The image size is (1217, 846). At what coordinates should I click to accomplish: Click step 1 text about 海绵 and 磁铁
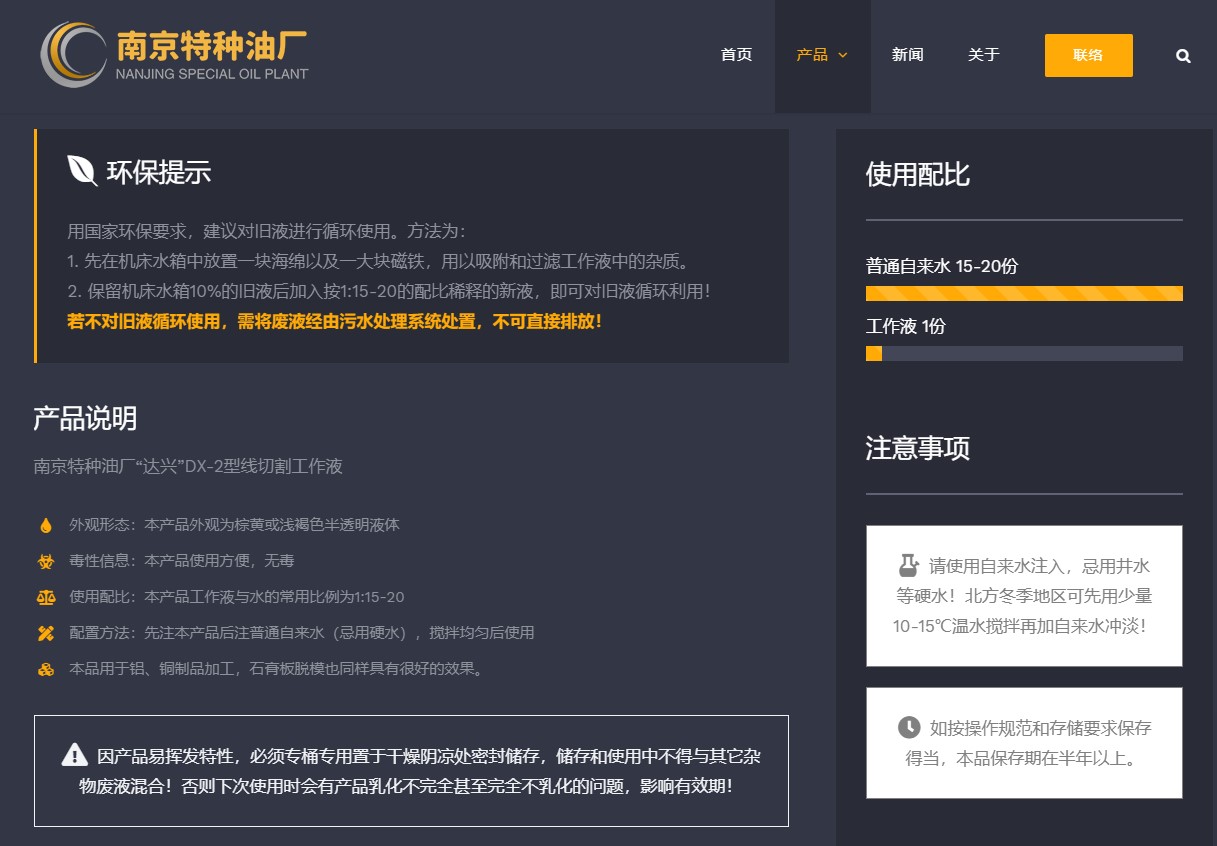[378, 262]
